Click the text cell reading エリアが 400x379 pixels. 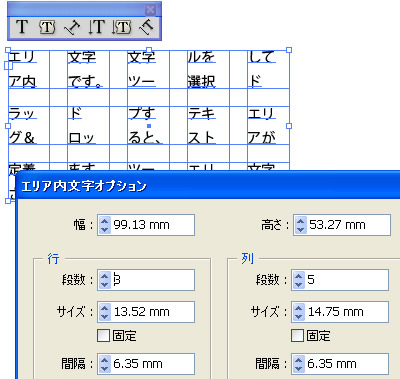point(268,125)
